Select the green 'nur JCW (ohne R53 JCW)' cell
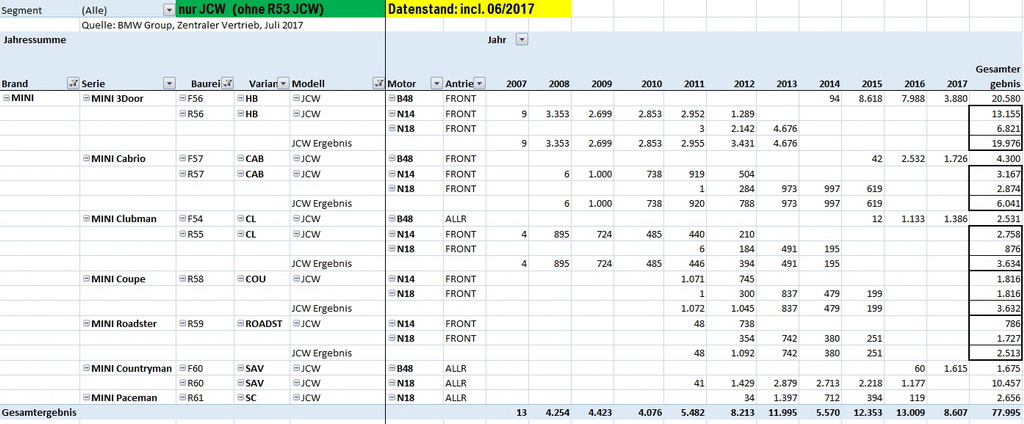The height and width of the screenshot is (424, 1024). click(x=281, y=10)
